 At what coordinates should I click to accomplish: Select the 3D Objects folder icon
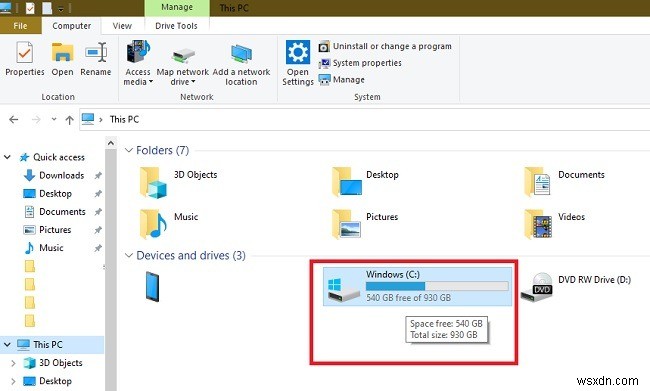click(153, 182)
